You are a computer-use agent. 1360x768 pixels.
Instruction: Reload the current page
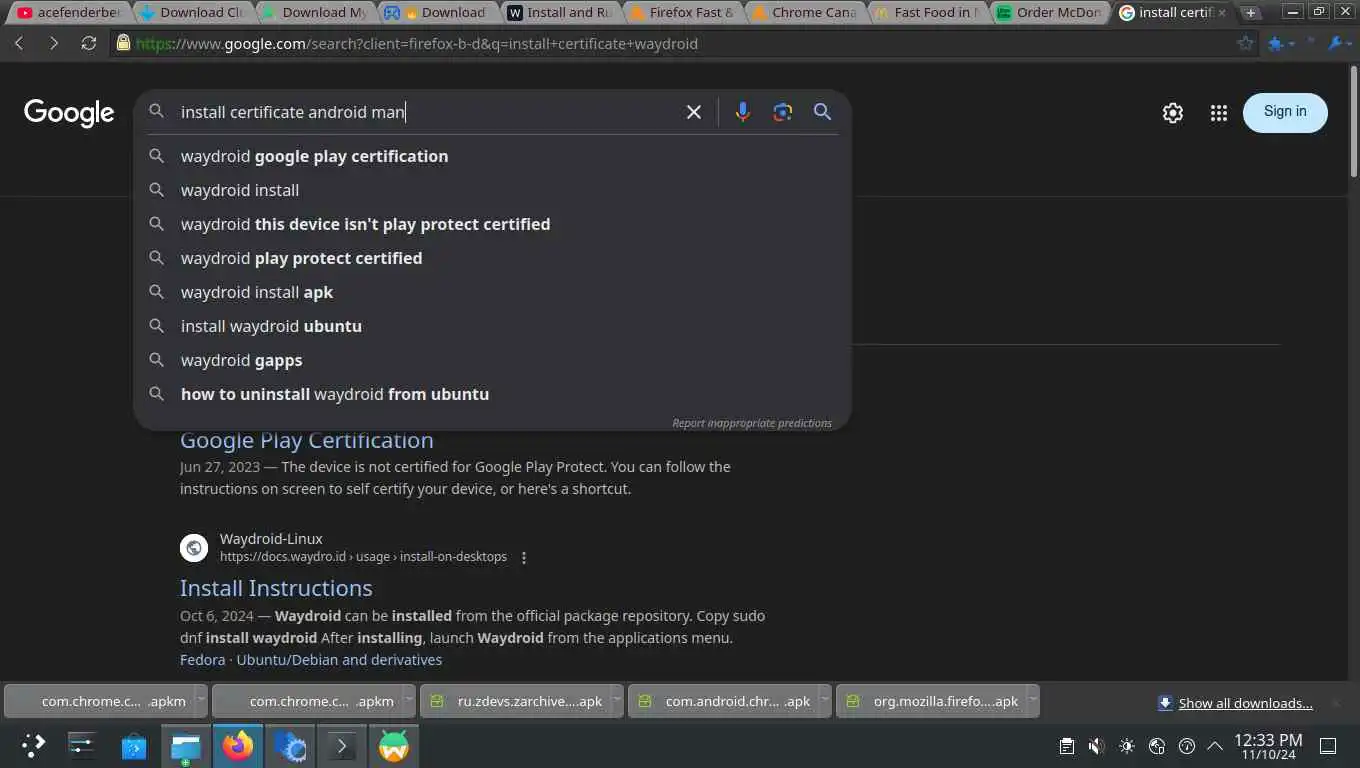pos(89,43)
